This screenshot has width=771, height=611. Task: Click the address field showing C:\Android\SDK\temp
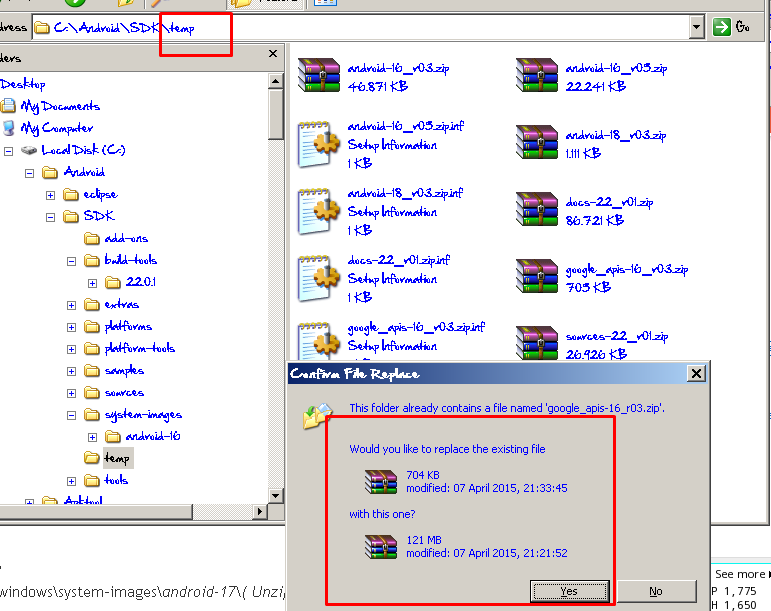[360, 28]
